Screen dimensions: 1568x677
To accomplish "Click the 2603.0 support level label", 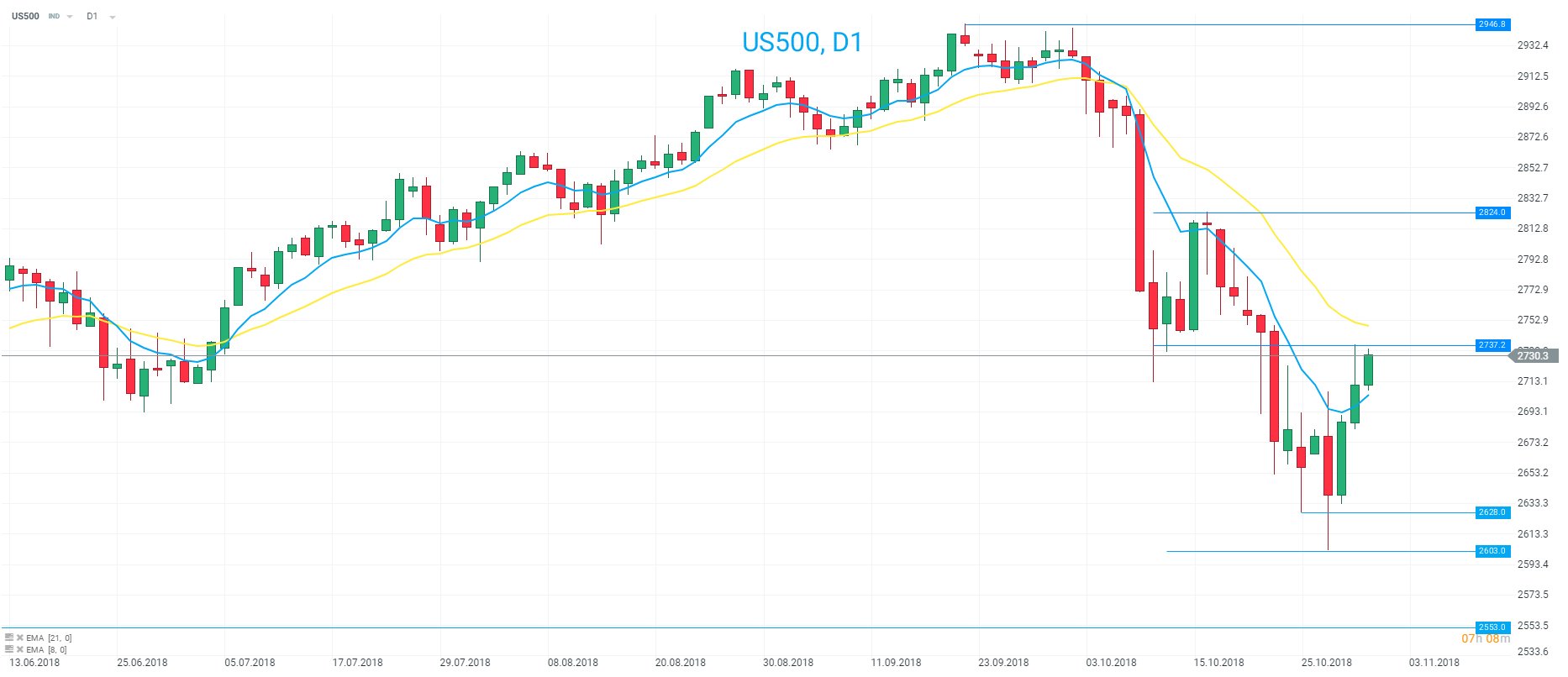I will (1492, 551).
